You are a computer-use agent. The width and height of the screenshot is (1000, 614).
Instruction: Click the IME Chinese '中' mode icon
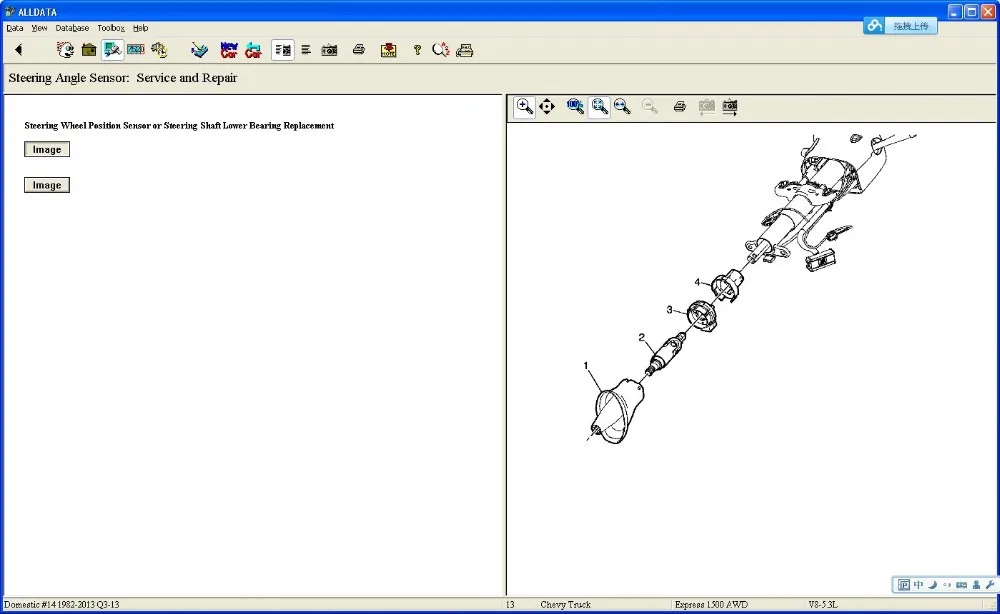coord(918,585)
